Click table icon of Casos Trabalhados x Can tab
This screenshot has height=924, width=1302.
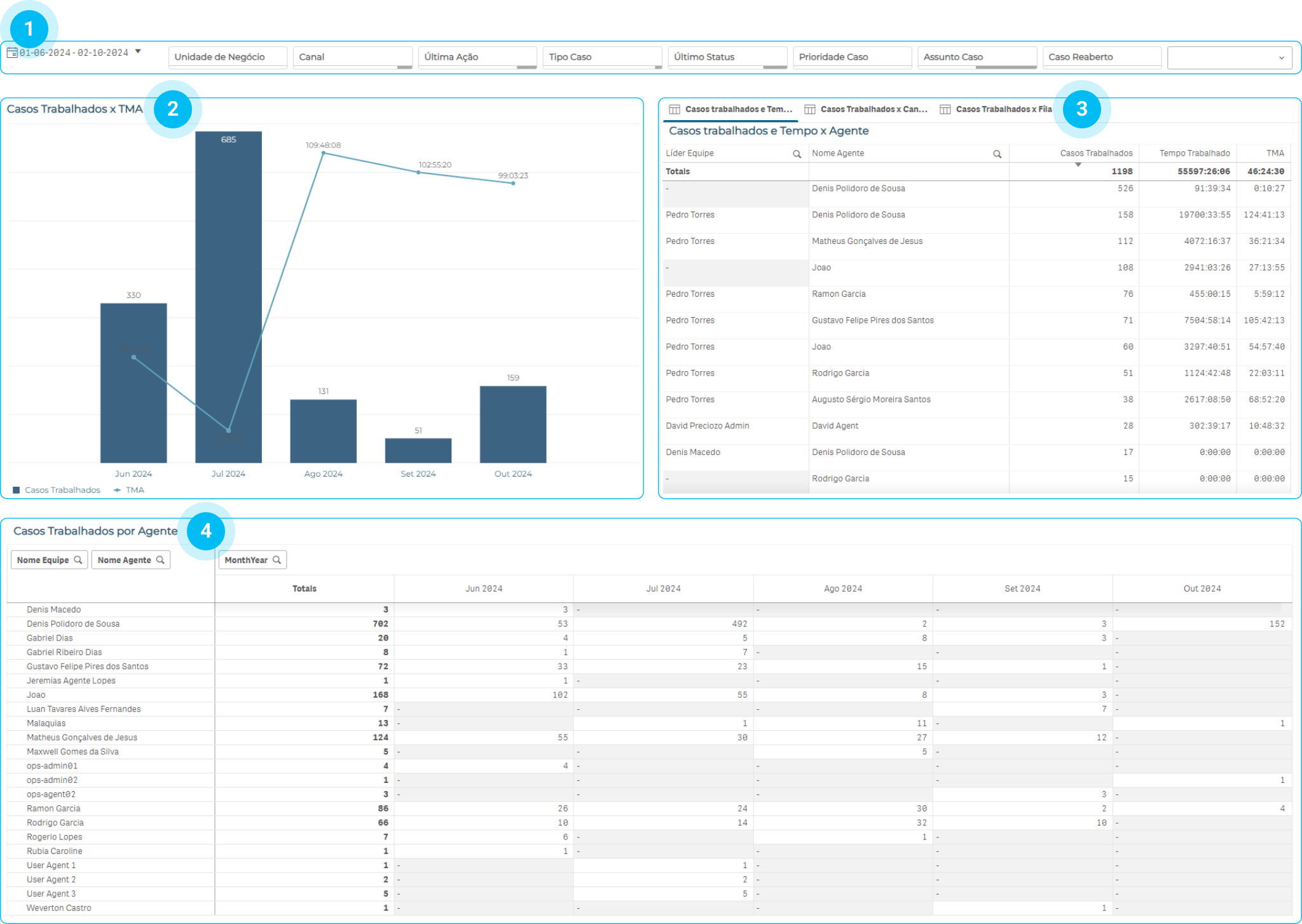pyautogui.click(x=810, y=109)
